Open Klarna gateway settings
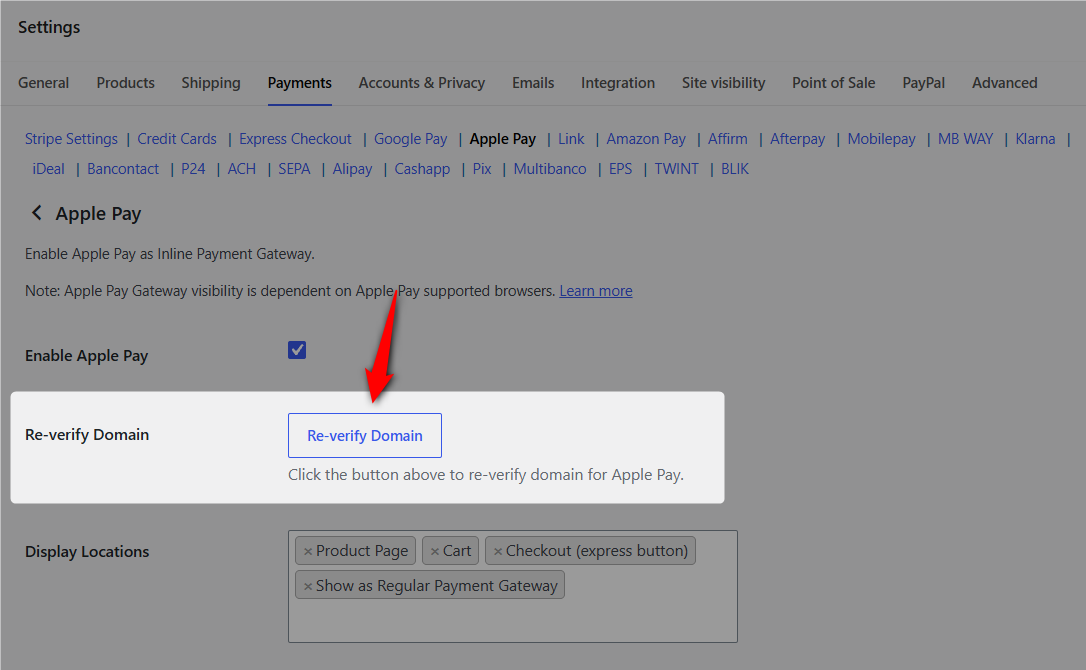1086x670 pixels. click(1035, 139)
